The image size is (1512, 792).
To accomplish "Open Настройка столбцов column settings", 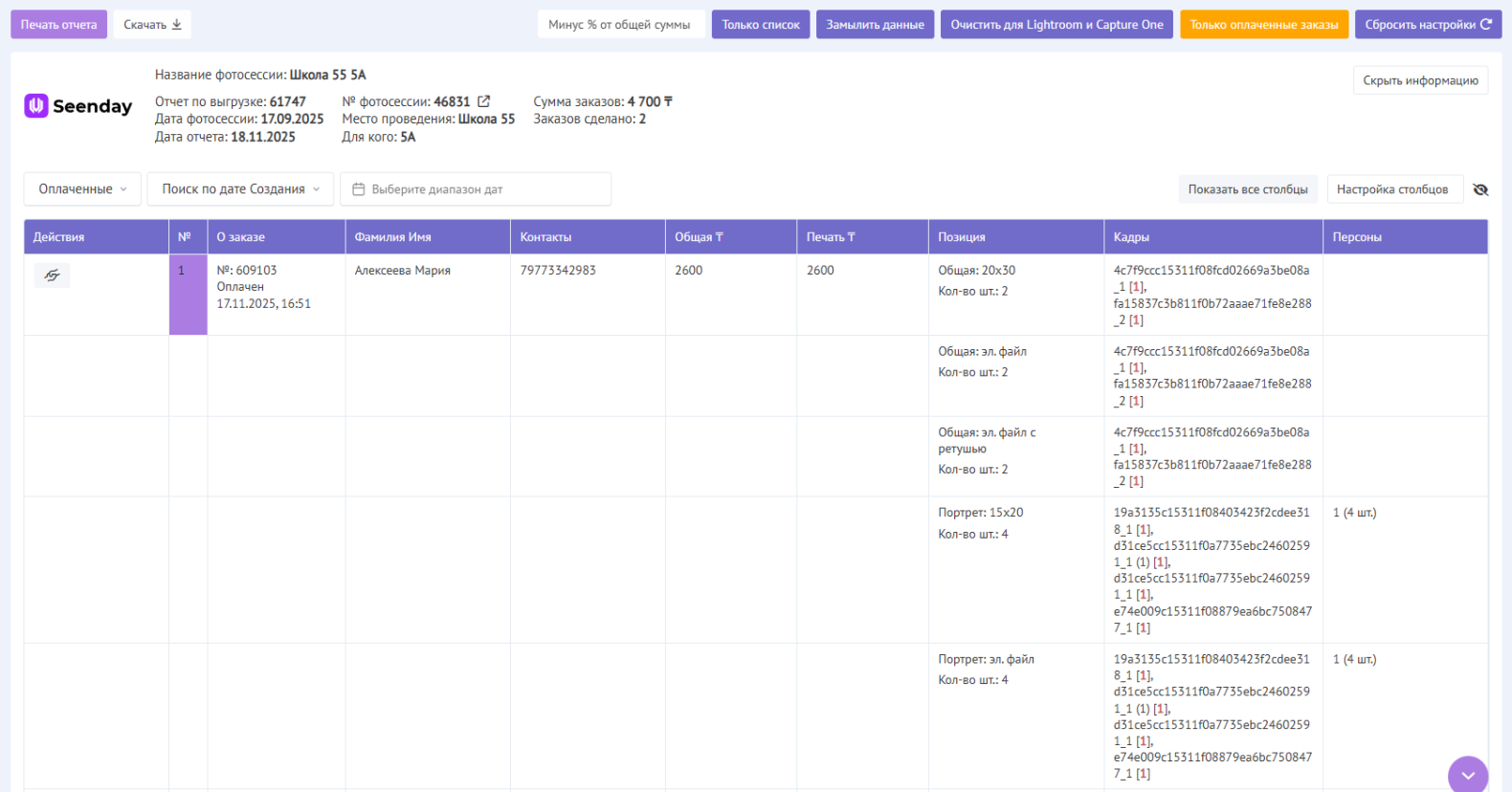I will click(1391, 189).
